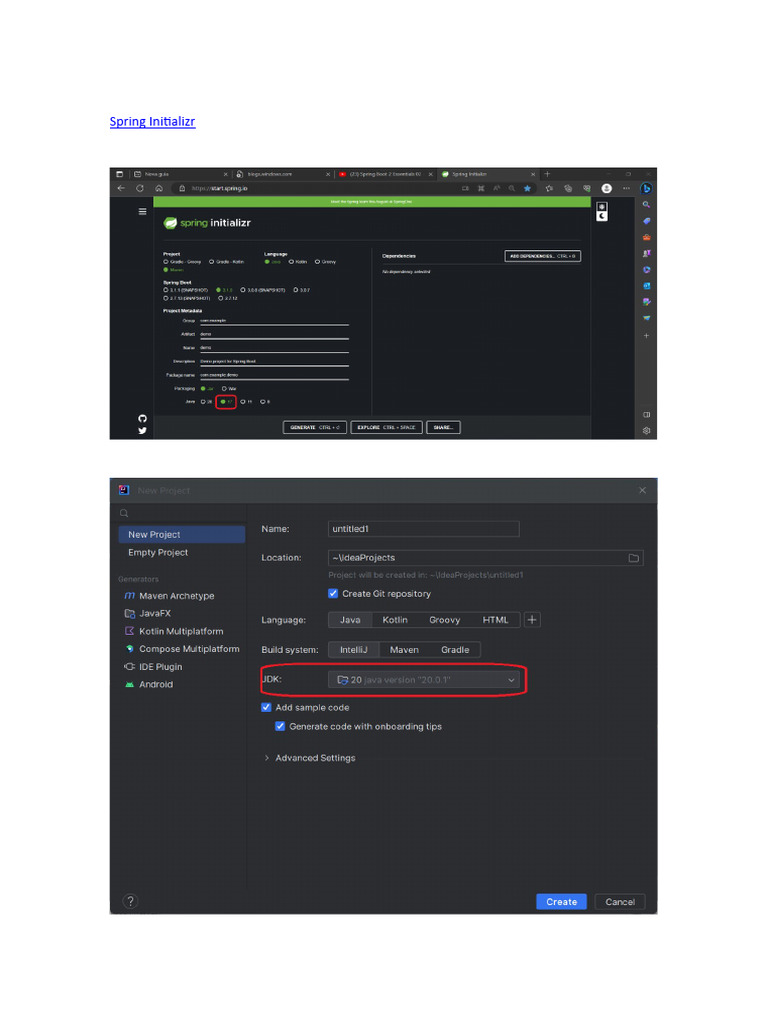Select Groovy language radio in Spring Initializr

pos(317,262)
